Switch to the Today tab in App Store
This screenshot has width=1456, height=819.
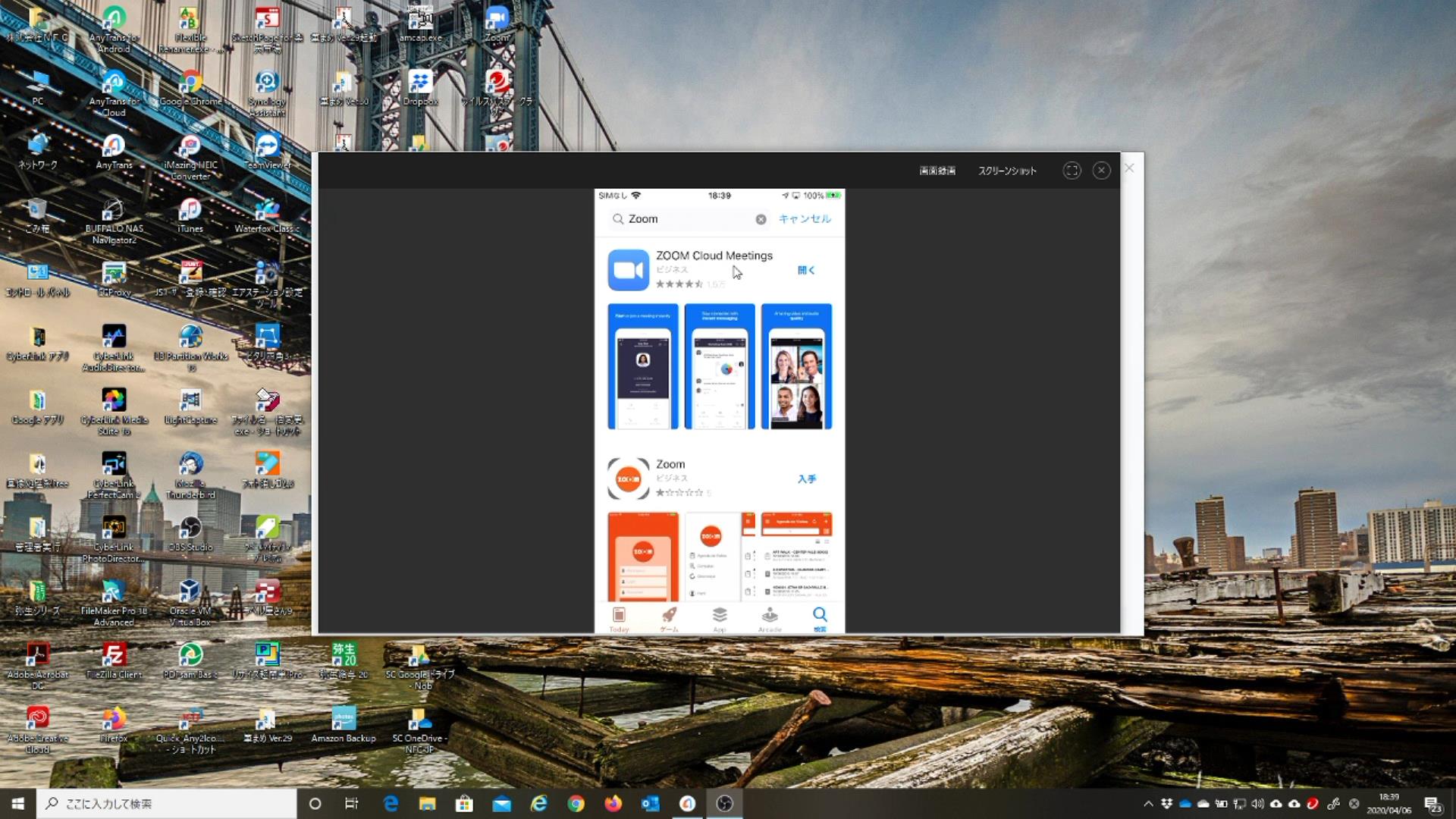click(x=619, y=619)
